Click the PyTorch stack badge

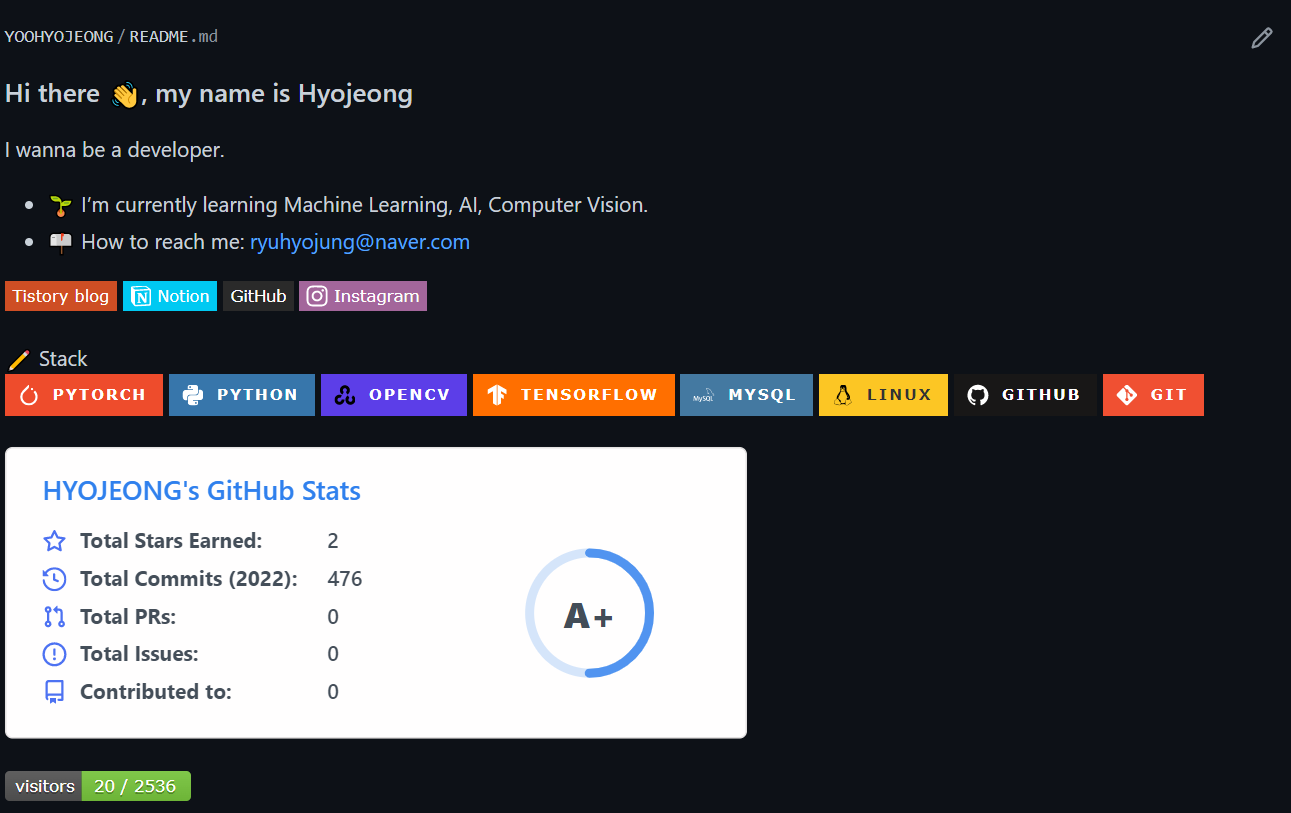coord(84,395)
